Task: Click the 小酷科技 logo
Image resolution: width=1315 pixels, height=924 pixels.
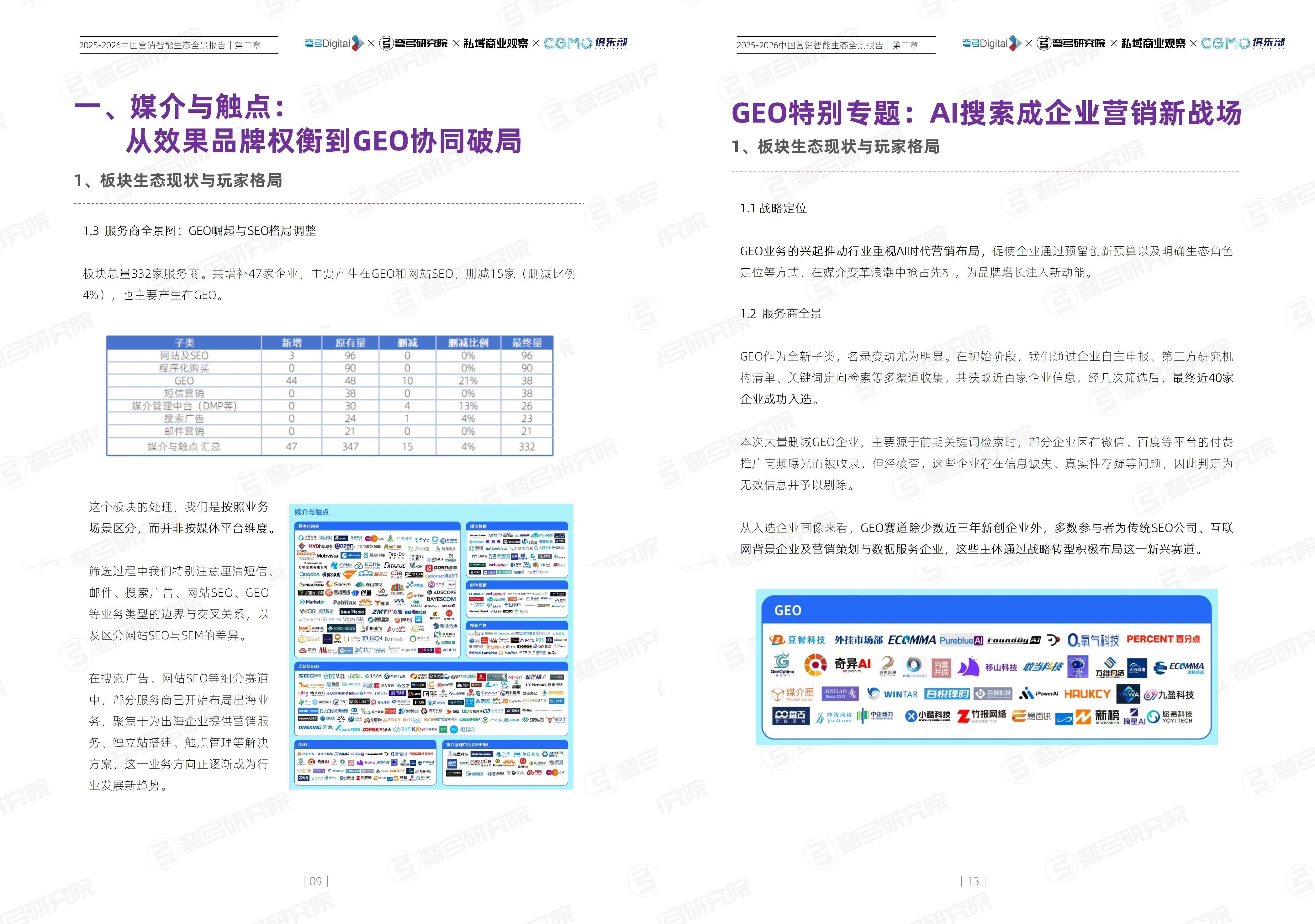Action: pos(928,716)
